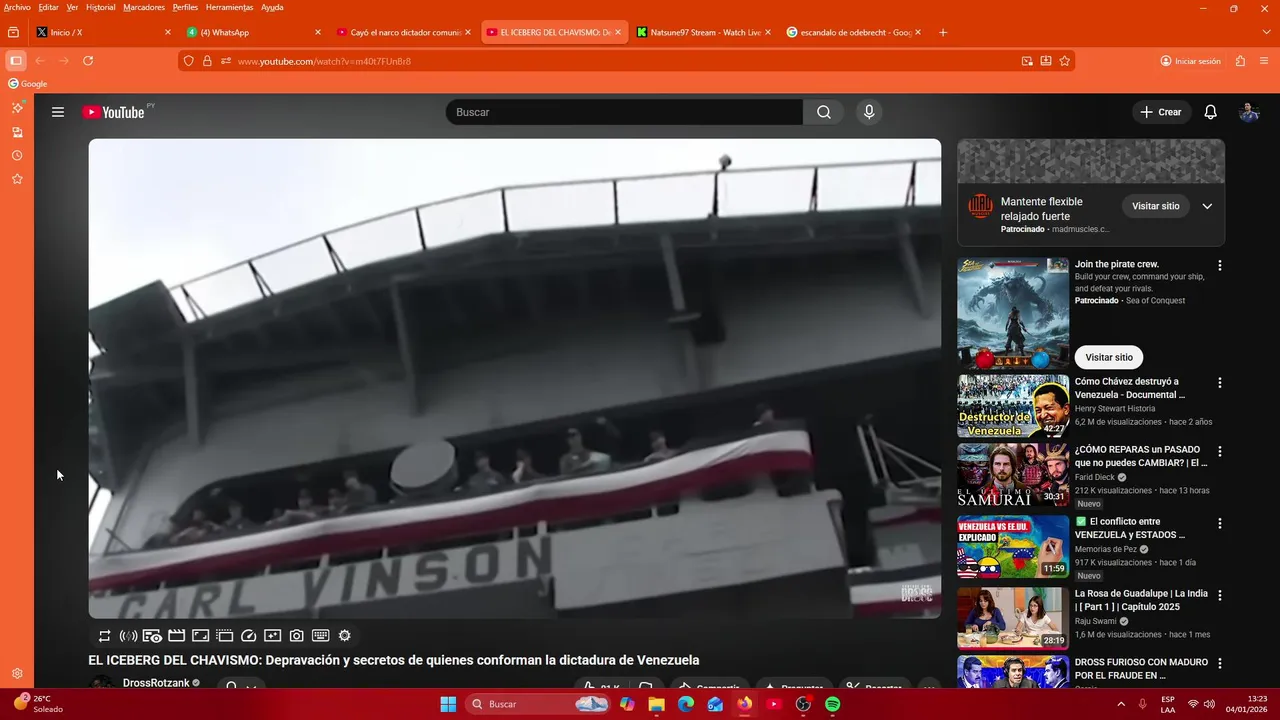
Task: Open the browser application hamburger menu
Action: [1265, 61]
